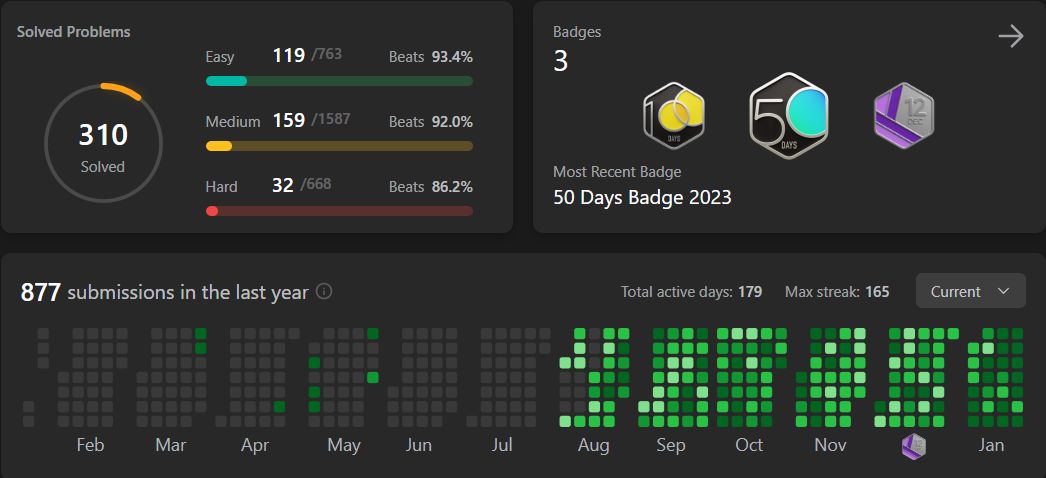Click the Medium difficulty progress bar

coord(340,146)
